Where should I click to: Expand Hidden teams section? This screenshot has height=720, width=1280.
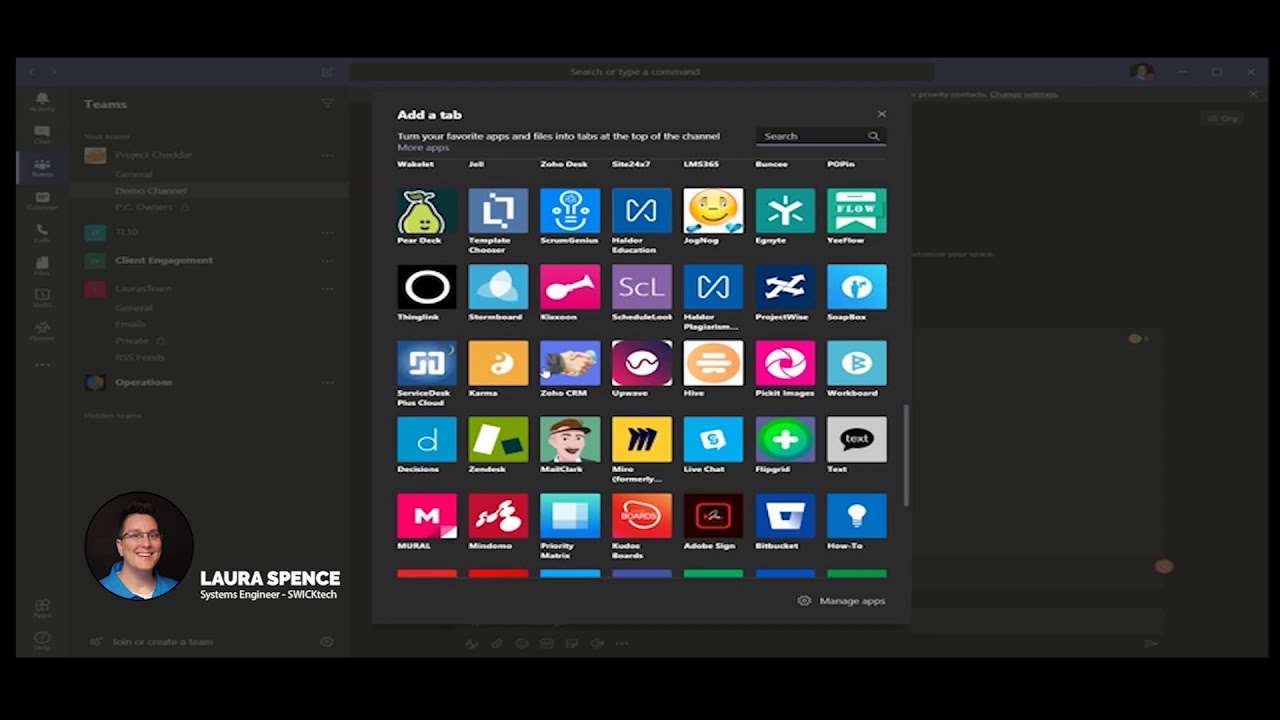(113, 416)
